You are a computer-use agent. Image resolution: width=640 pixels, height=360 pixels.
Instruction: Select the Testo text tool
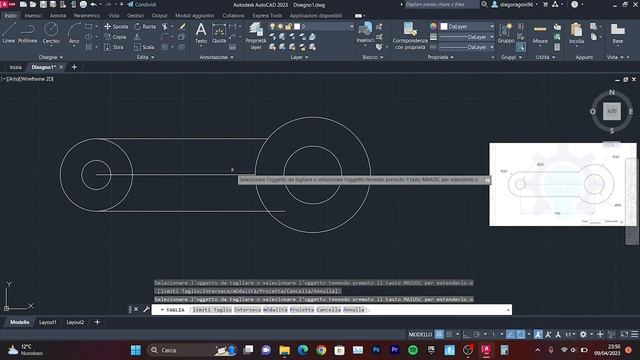click(201, 33)
